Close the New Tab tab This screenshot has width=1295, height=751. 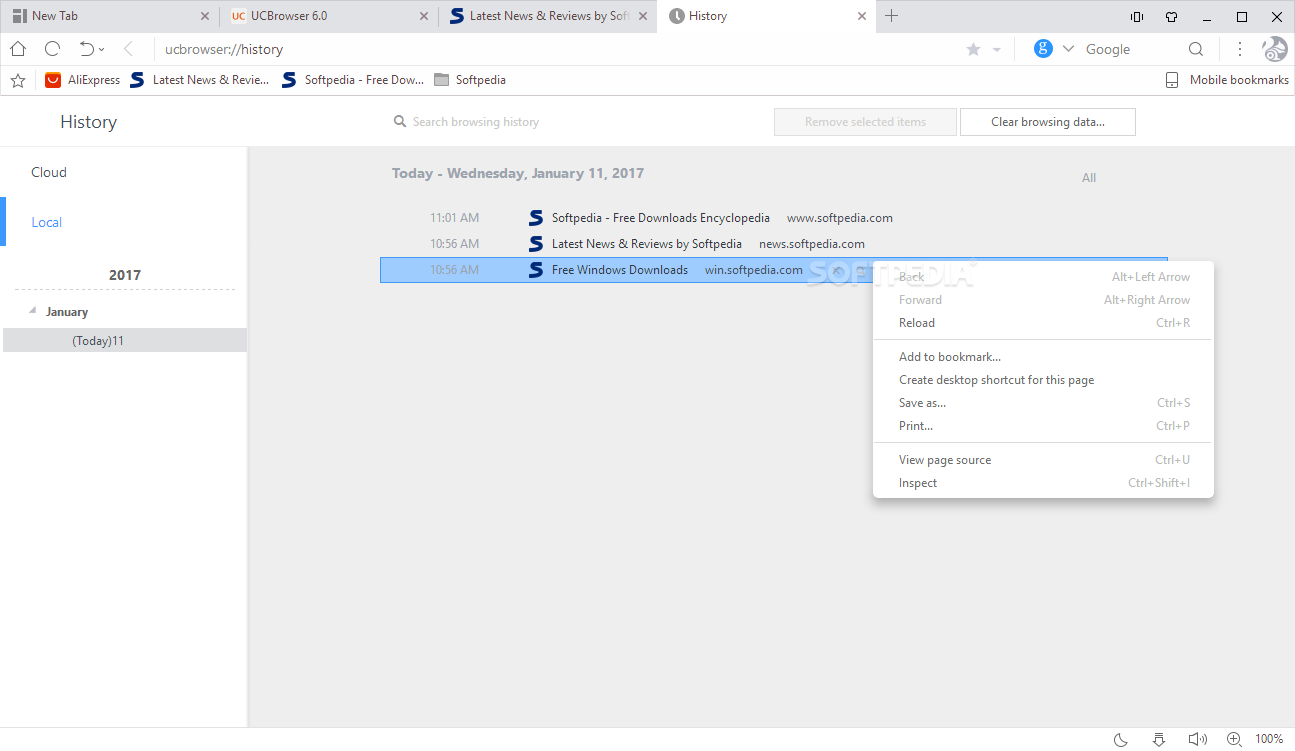(205, 16)
